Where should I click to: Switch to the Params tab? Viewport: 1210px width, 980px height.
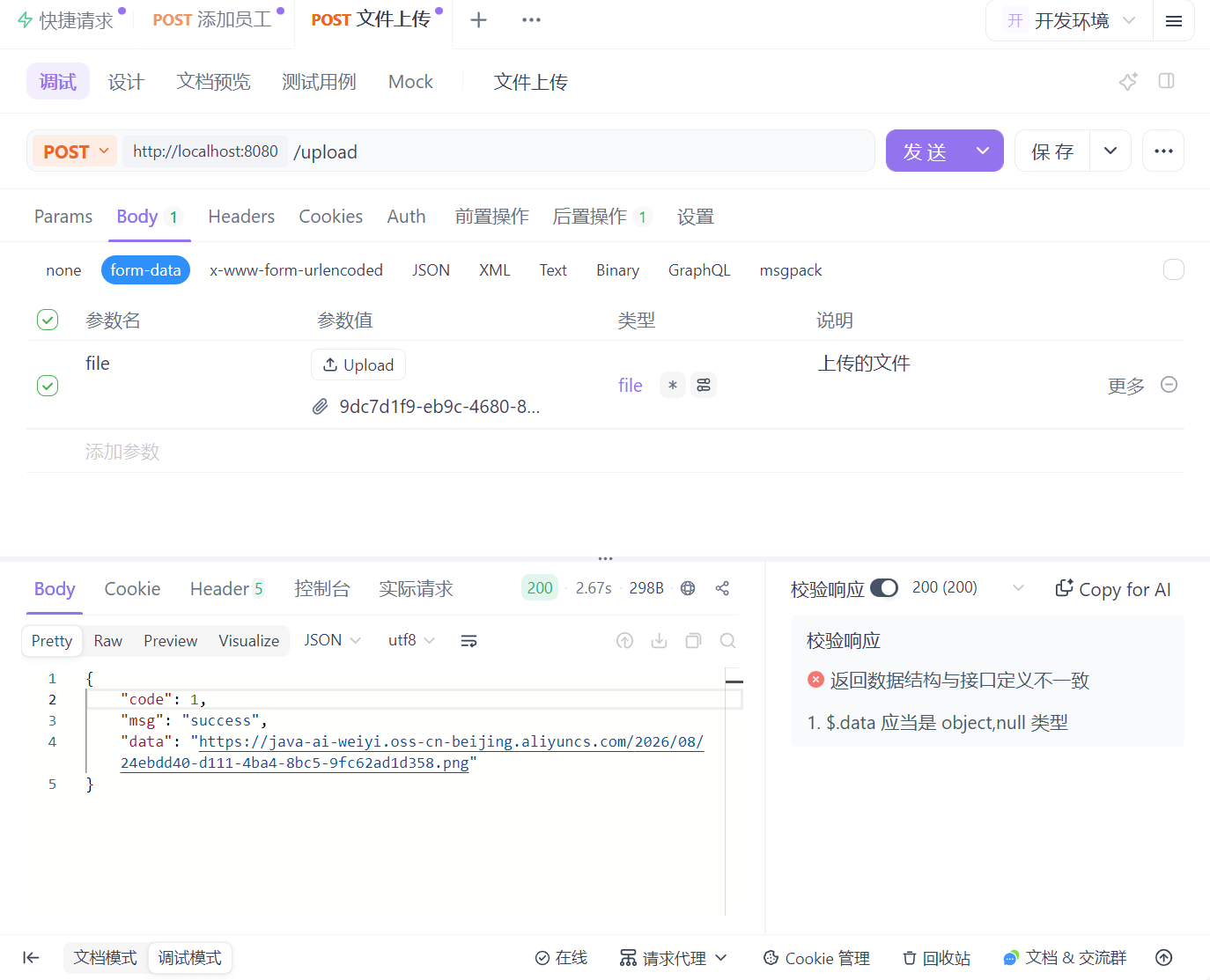coord(63,217)
